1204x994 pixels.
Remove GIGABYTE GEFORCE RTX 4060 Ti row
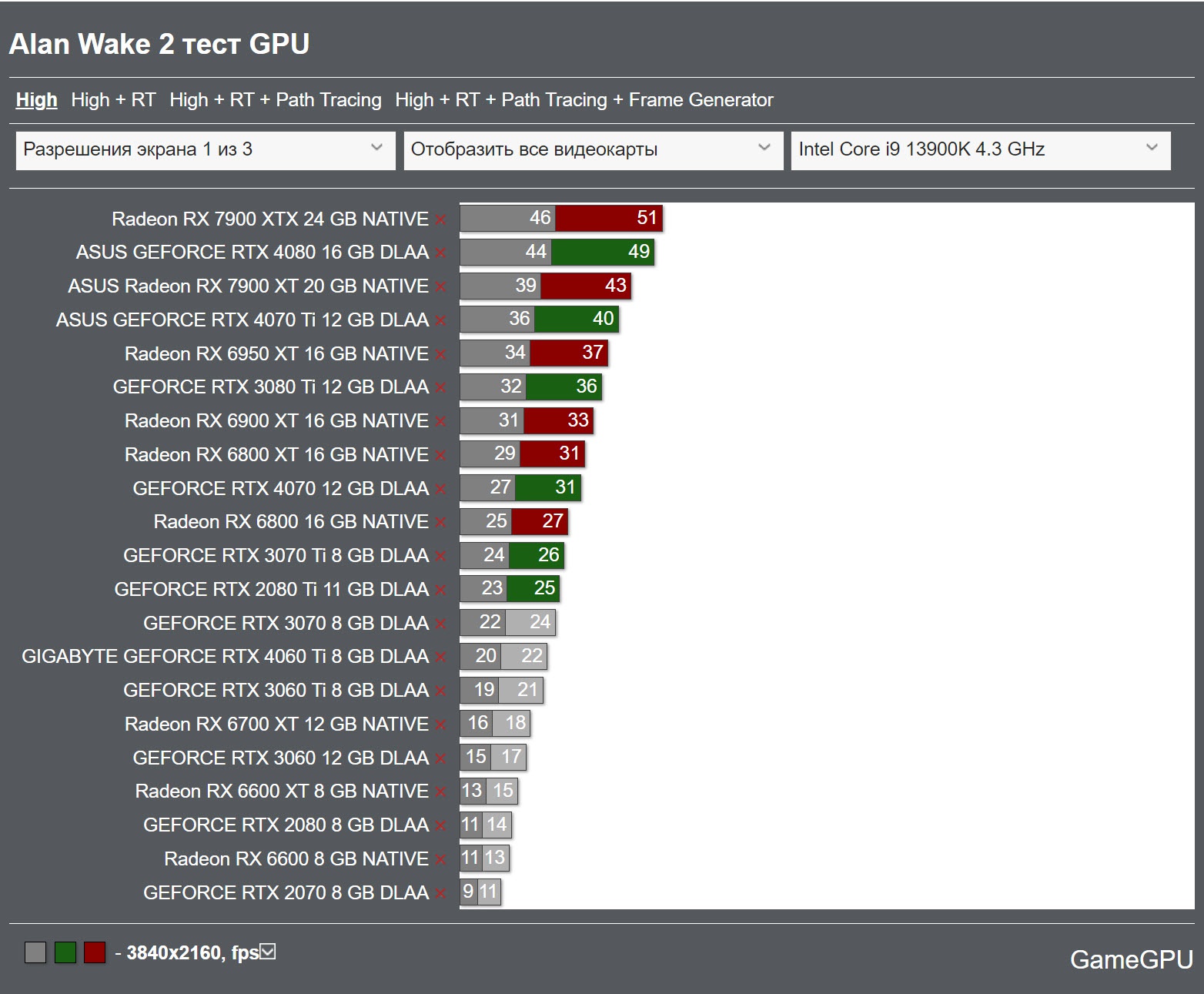441,658
